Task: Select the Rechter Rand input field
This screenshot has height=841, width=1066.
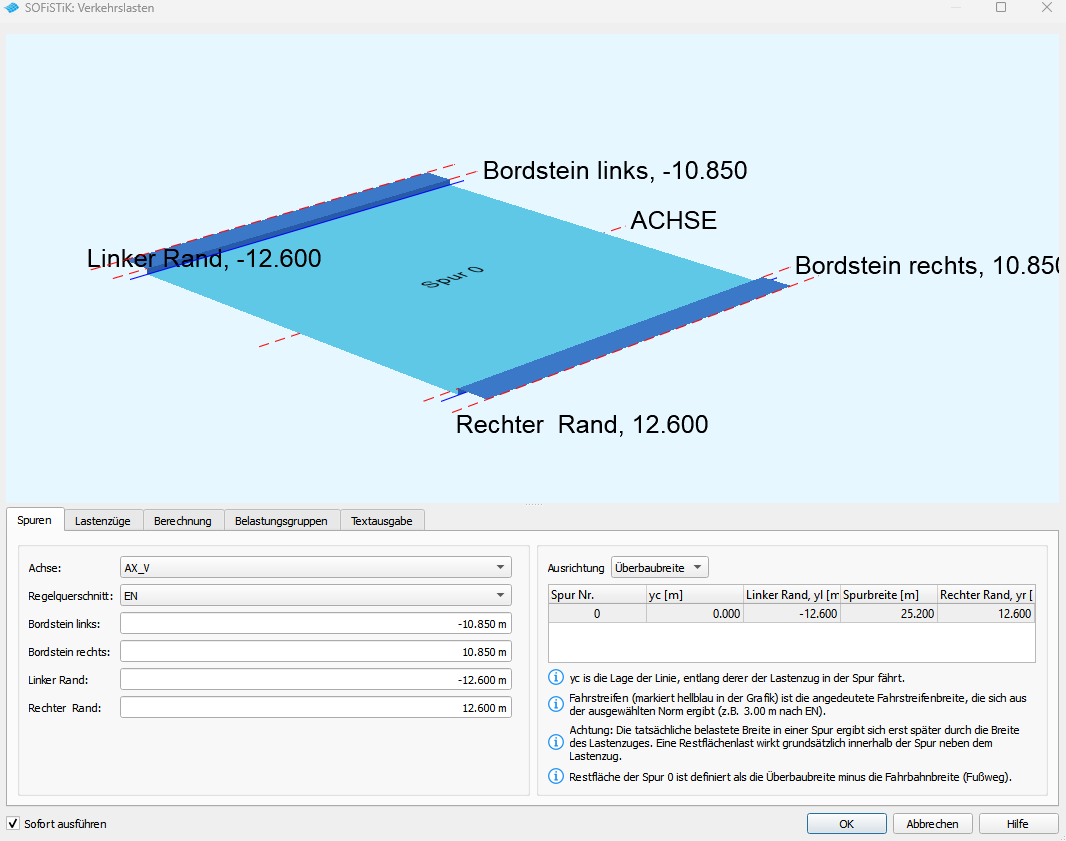Action: coord(315,708)
